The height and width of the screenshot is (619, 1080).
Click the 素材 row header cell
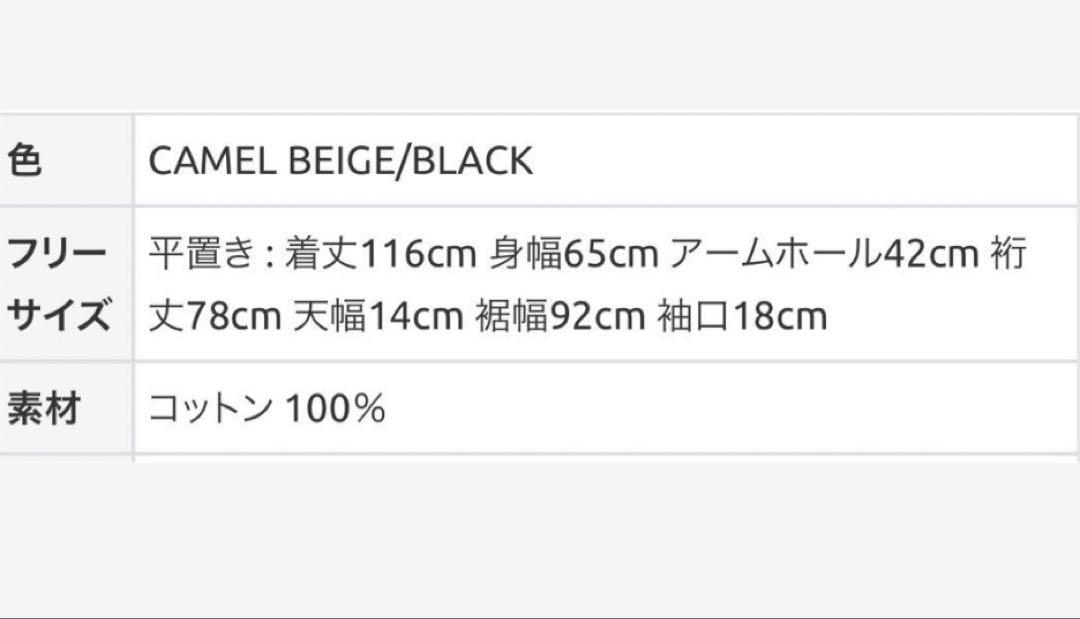65,408
